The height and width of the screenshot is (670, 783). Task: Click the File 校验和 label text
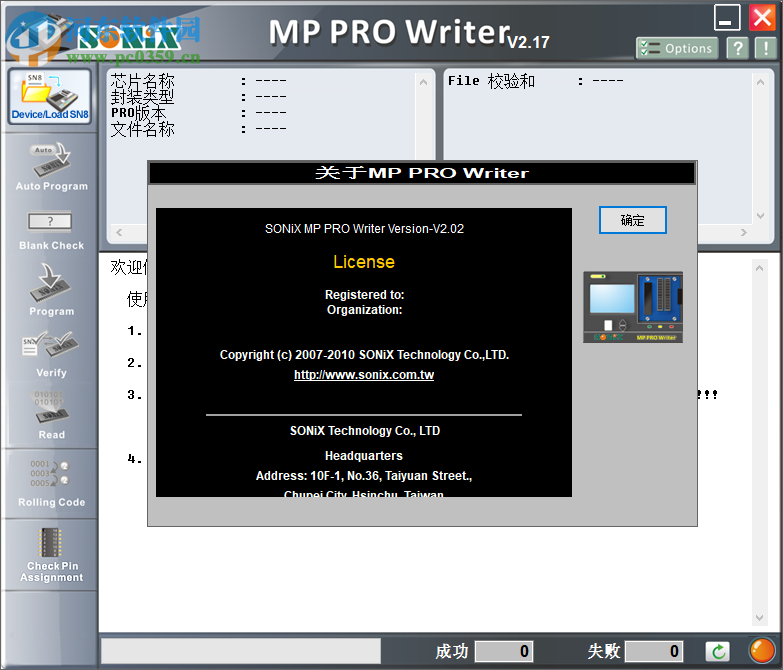pos(491,80)
